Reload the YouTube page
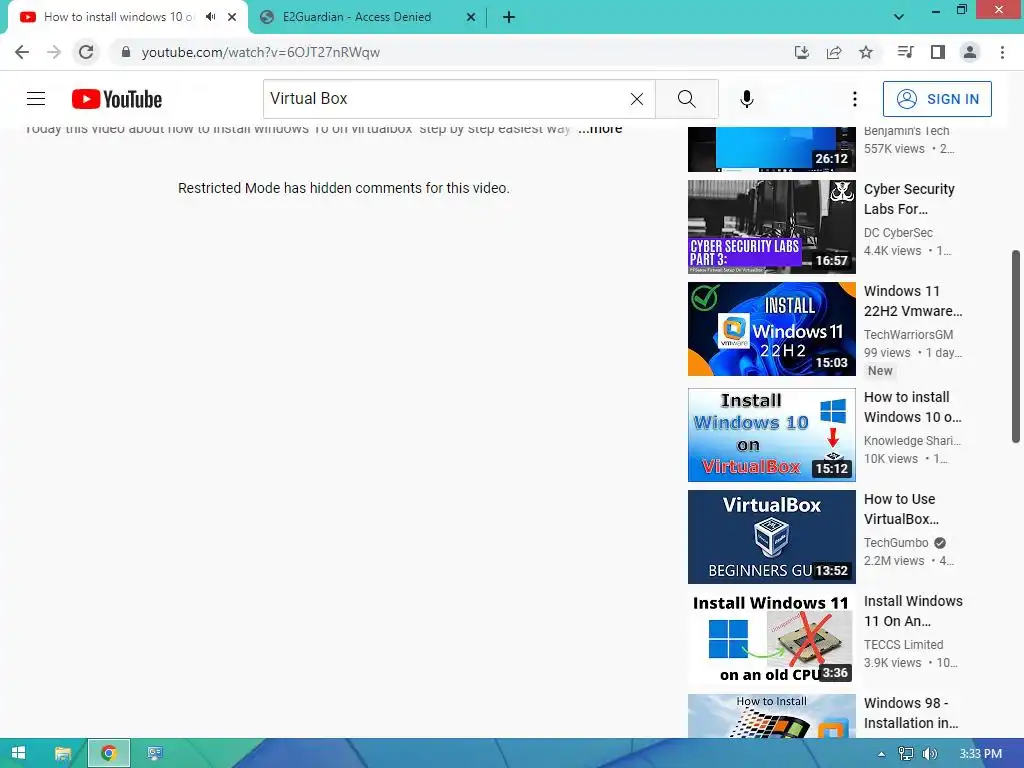 [x=86, y=52]
